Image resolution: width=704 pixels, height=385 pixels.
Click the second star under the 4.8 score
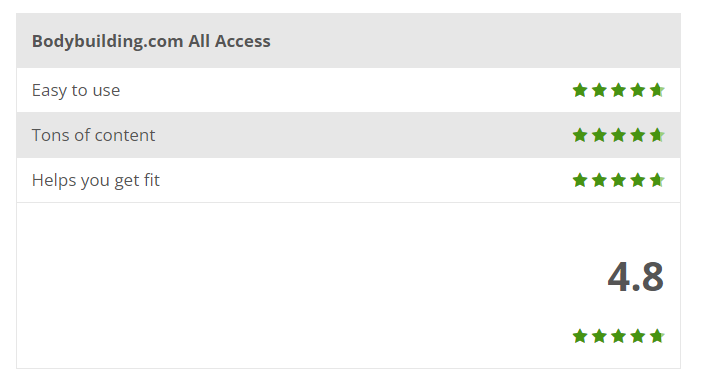tap(599, 336)
